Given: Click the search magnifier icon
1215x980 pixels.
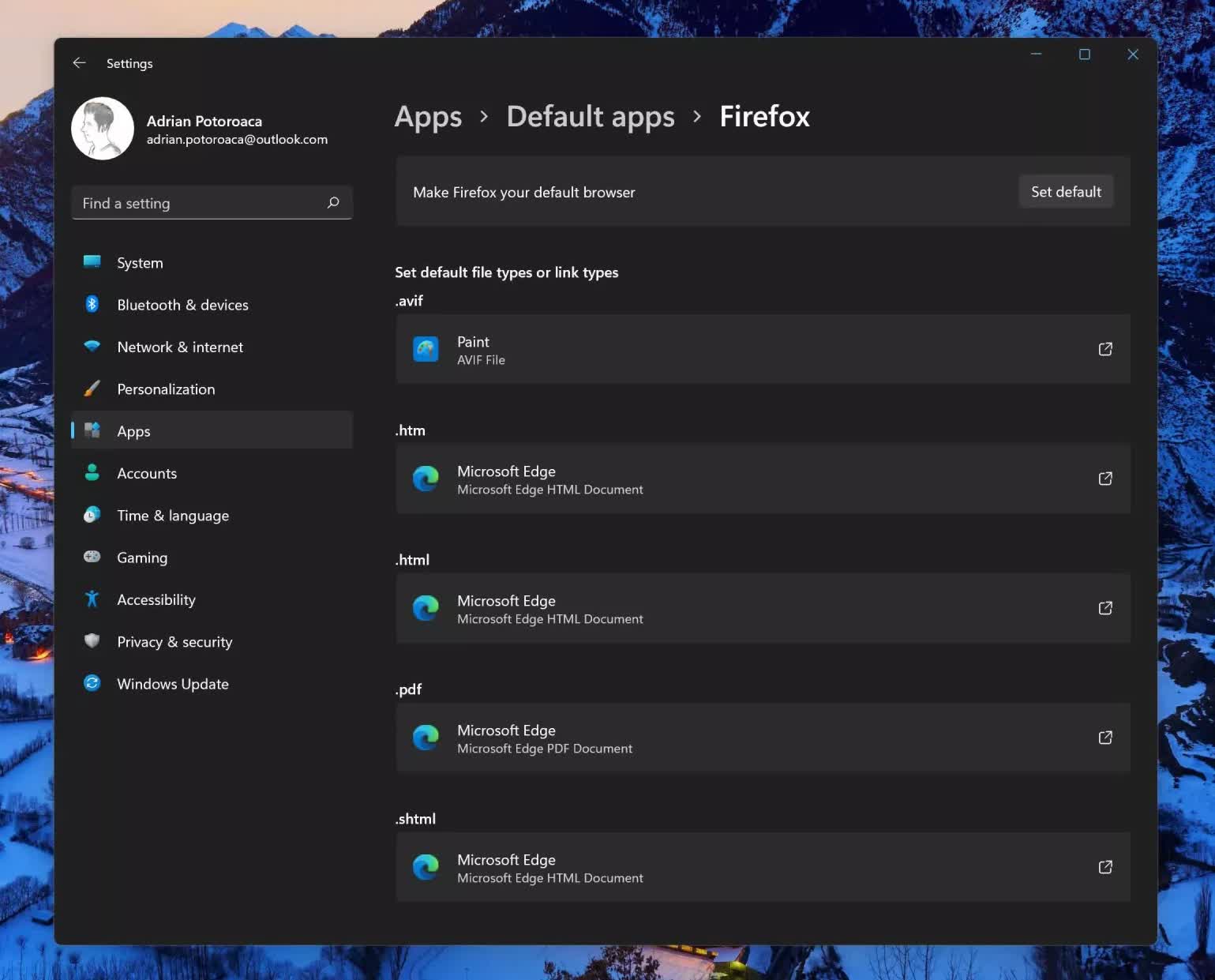Looking at the screenshot, I should click(x=333, y=203).
